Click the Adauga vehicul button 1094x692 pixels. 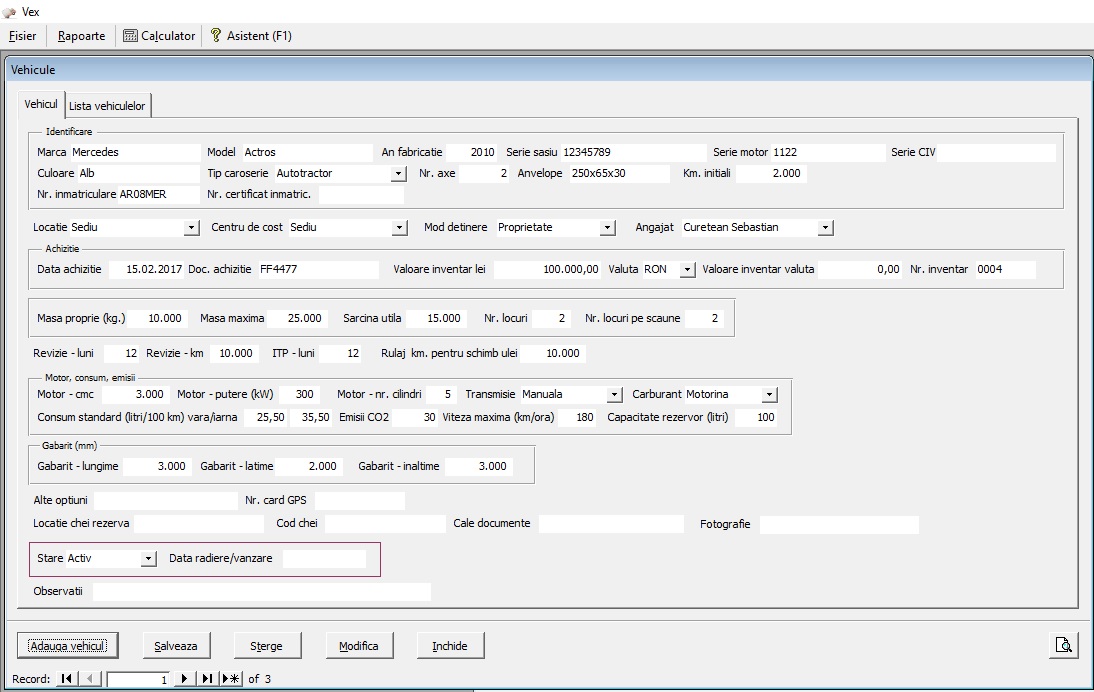pos(68,645)
